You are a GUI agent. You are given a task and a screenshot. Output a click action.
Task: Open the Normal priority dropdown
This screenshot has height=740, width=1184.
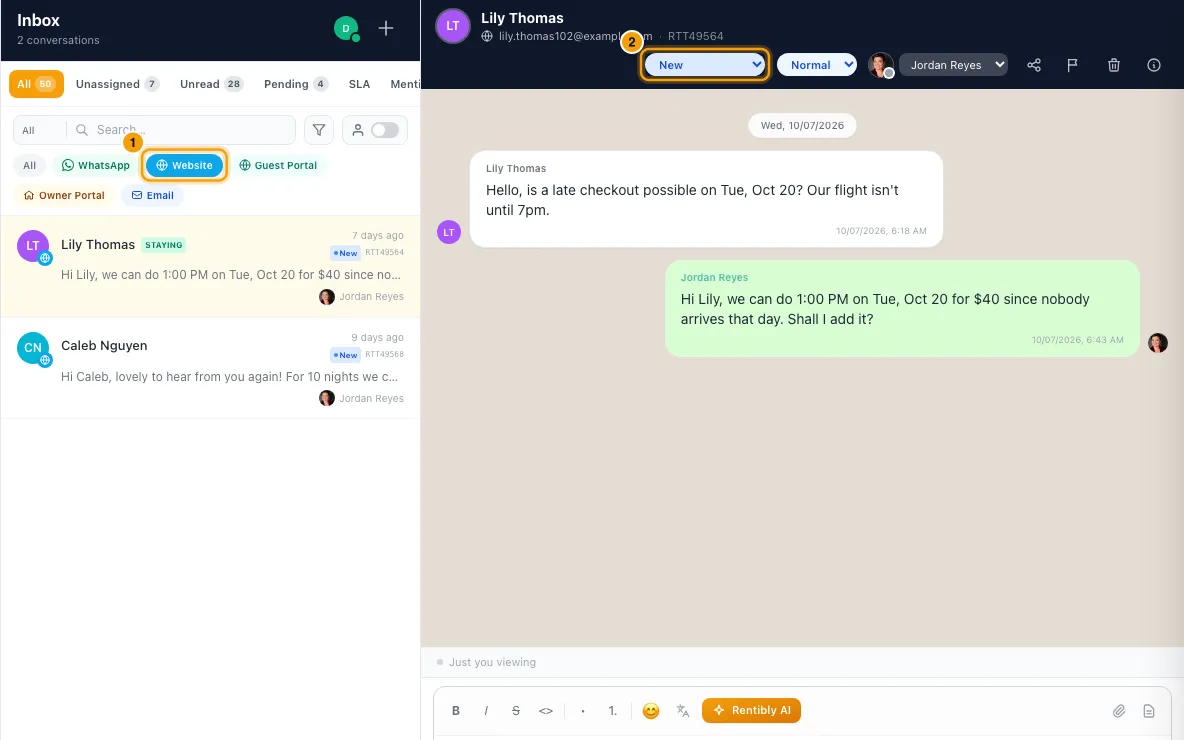tap(817, 65)
